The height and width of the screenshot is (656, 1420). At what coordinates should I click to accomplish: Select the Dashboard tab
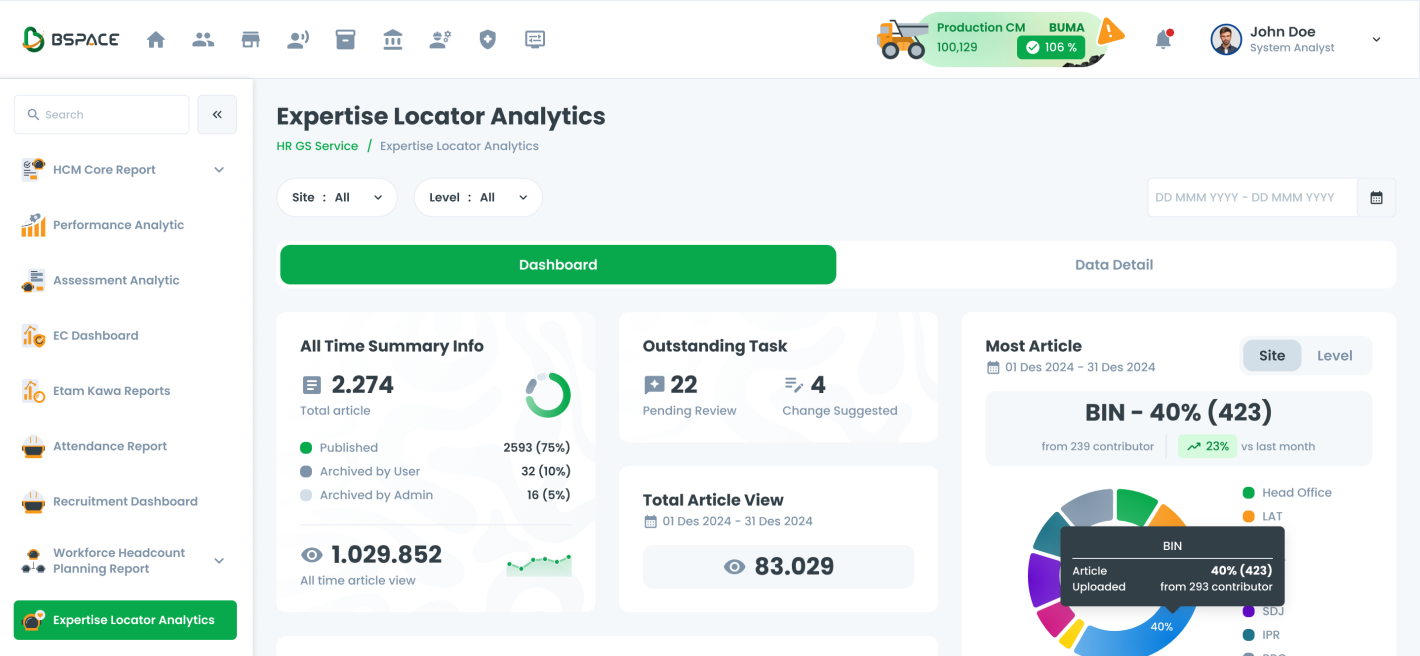tap(558, 265)
